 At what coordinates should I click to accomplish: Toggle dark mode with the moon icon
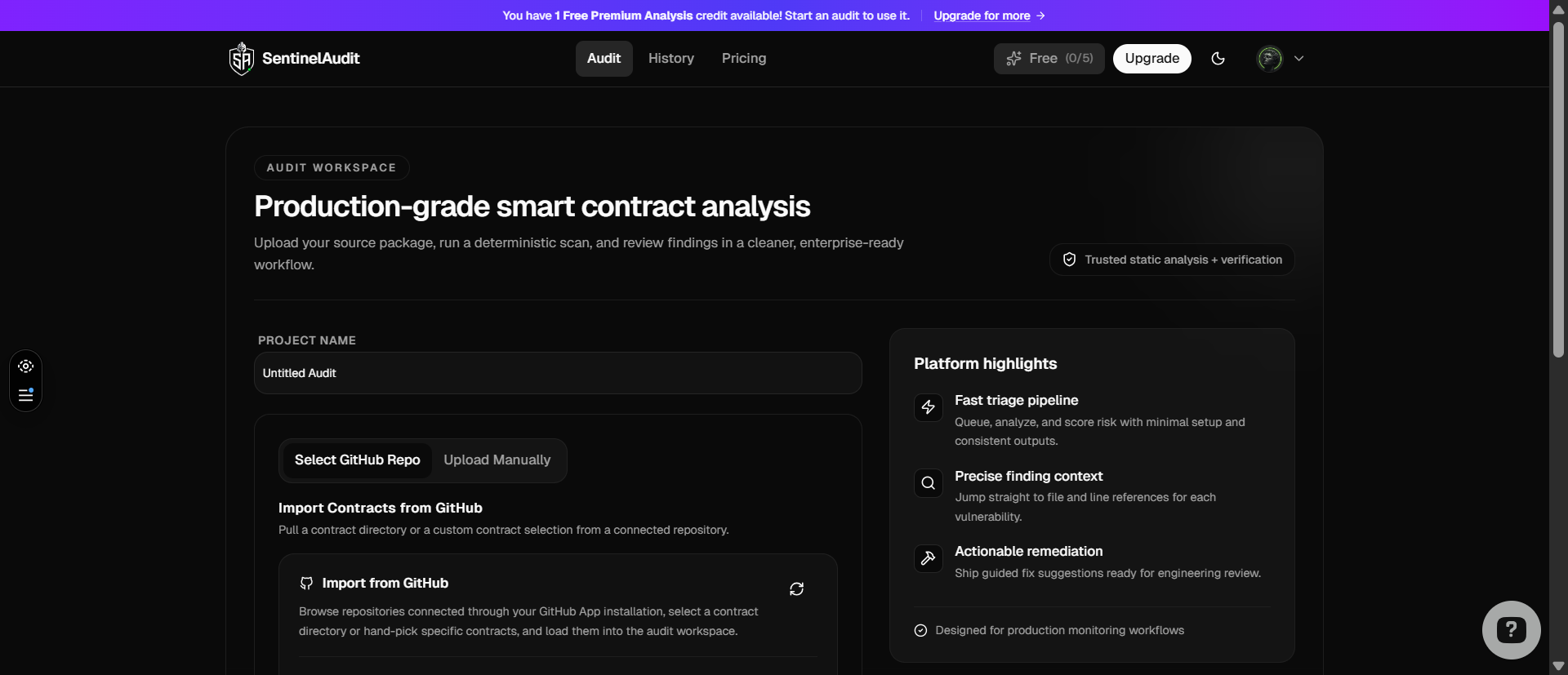coord(1218,58)
